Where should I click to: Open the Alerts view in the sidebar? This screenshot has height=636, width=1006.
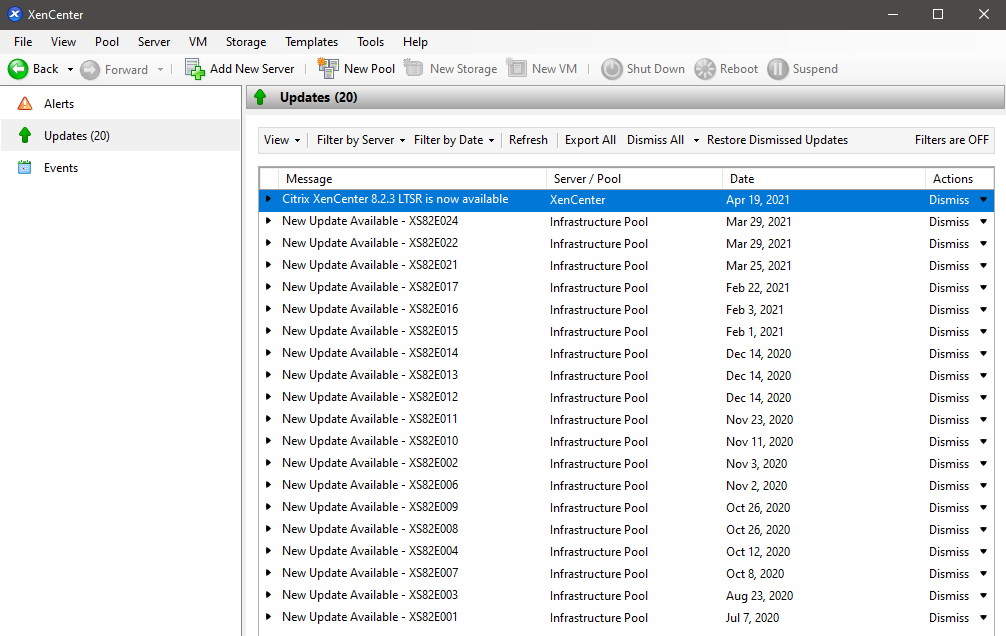[x=58, y=104]
